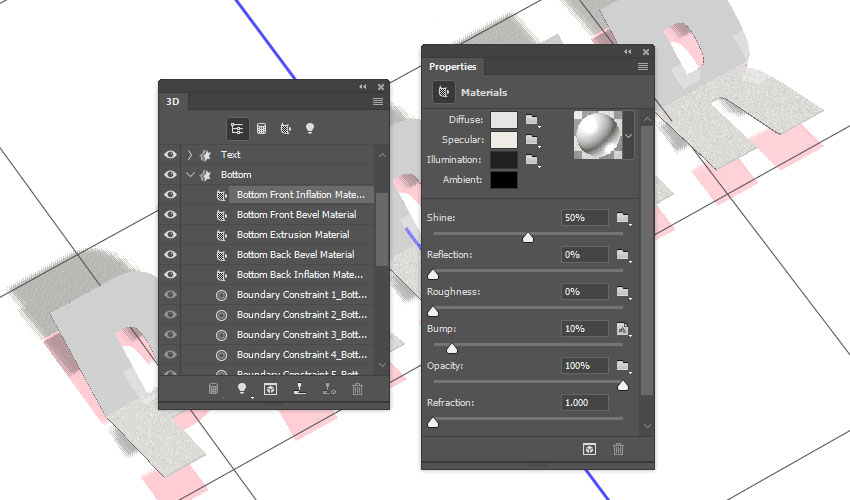
Task: Click Cancel Print icon in 3D panel
Action: coord(329,389)
